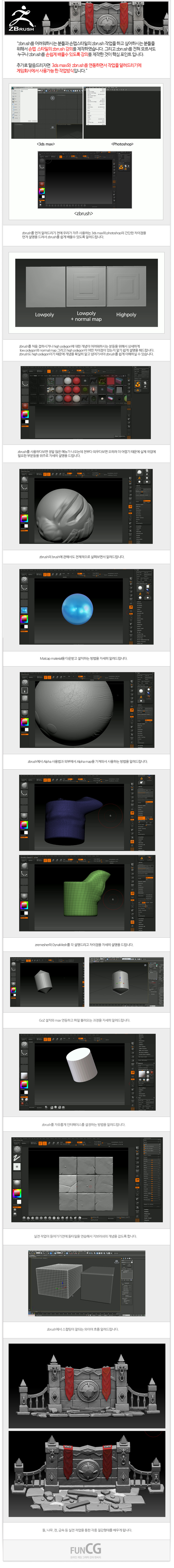Open the ZBrush screenshot beside the 3ds max GoZ view
Screen dimensions: 174x1568
(47, 982)
